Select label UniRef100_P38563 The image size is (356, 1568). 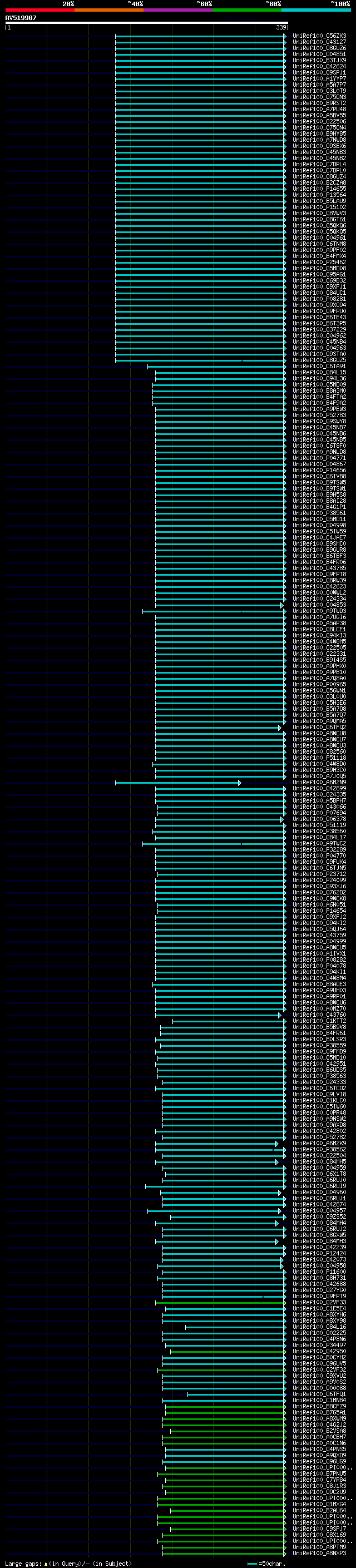(319, 1076)
